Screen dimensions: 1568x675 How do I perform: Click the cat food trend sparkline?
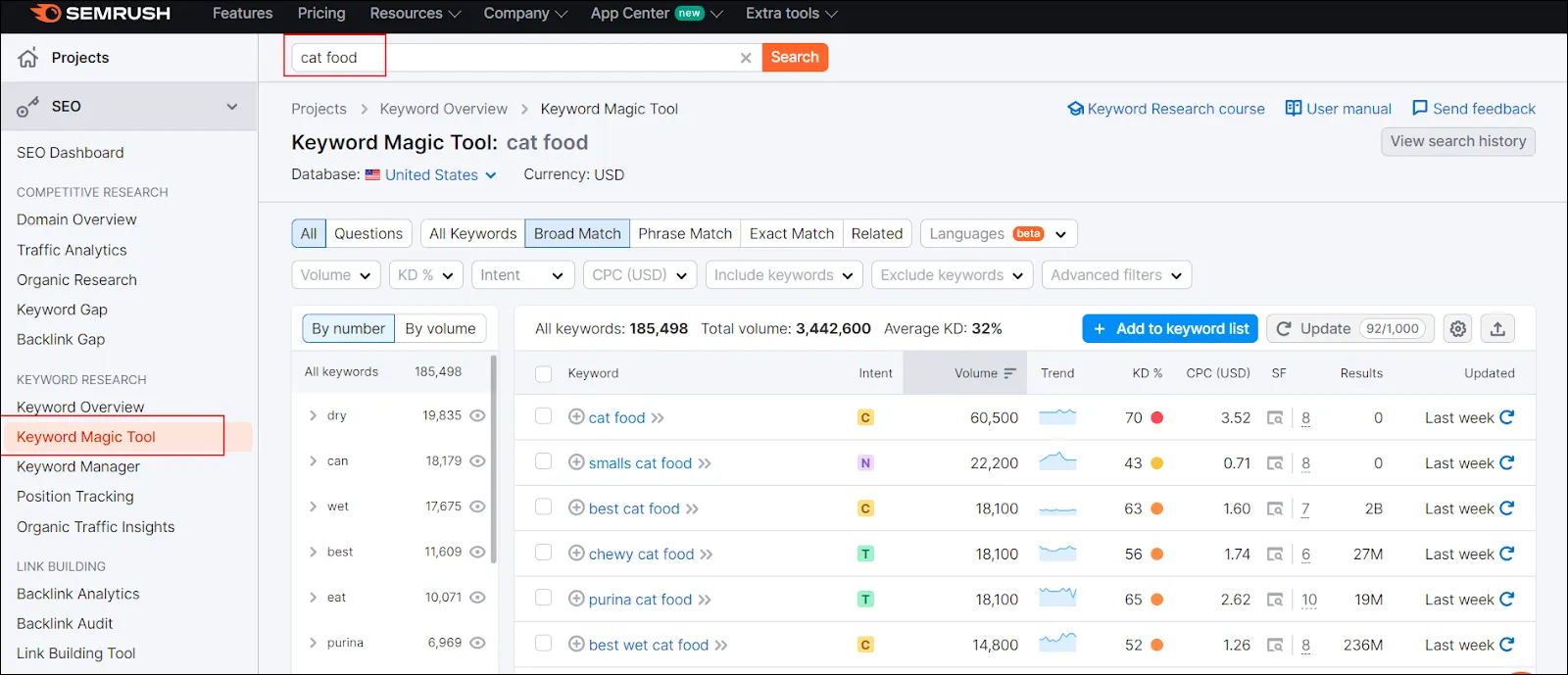click(x=1057, y=417)
